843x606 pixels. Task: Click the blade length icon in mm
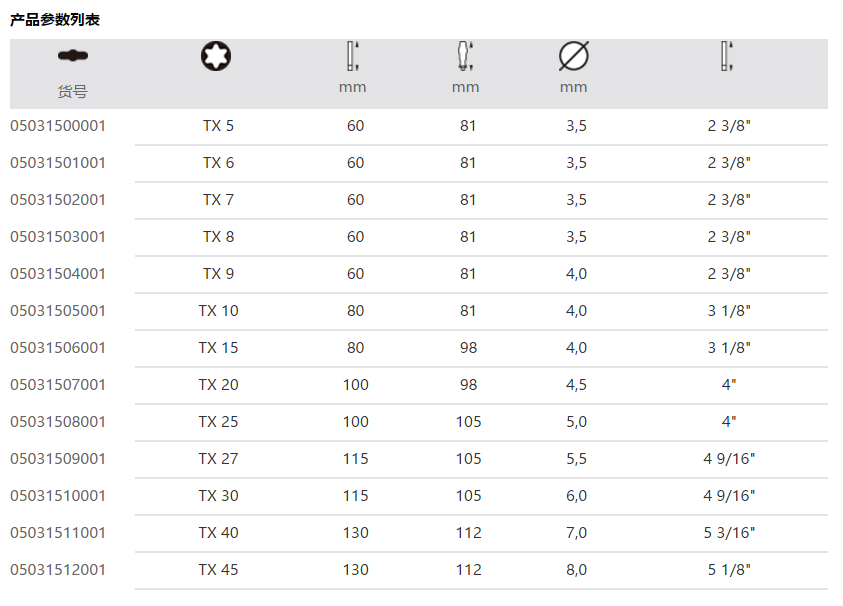pyautogui.click(x=352, y=56)
